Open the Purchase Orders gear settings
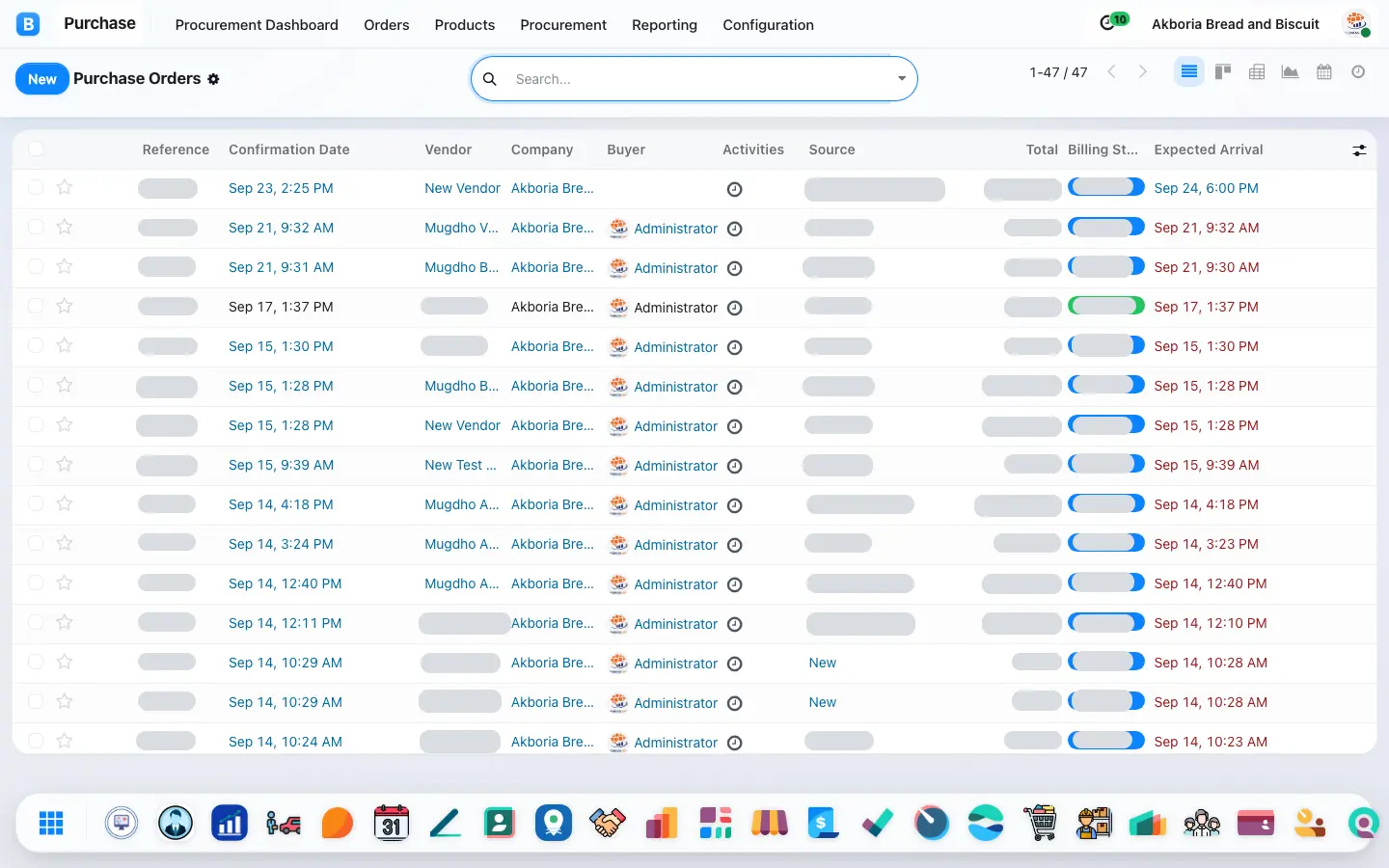1389x868 pixels. click(214, 79)
